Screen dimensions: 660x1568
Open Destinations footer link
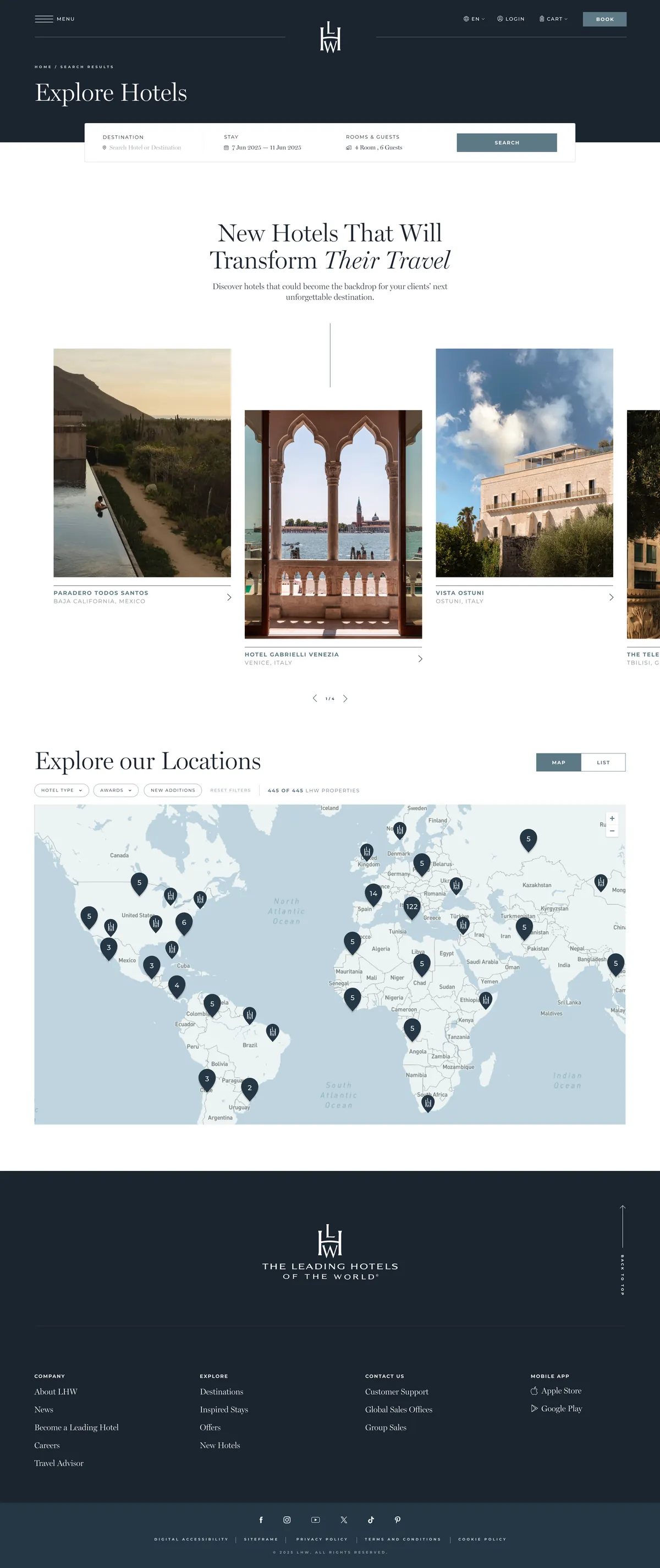point(222,1391)
